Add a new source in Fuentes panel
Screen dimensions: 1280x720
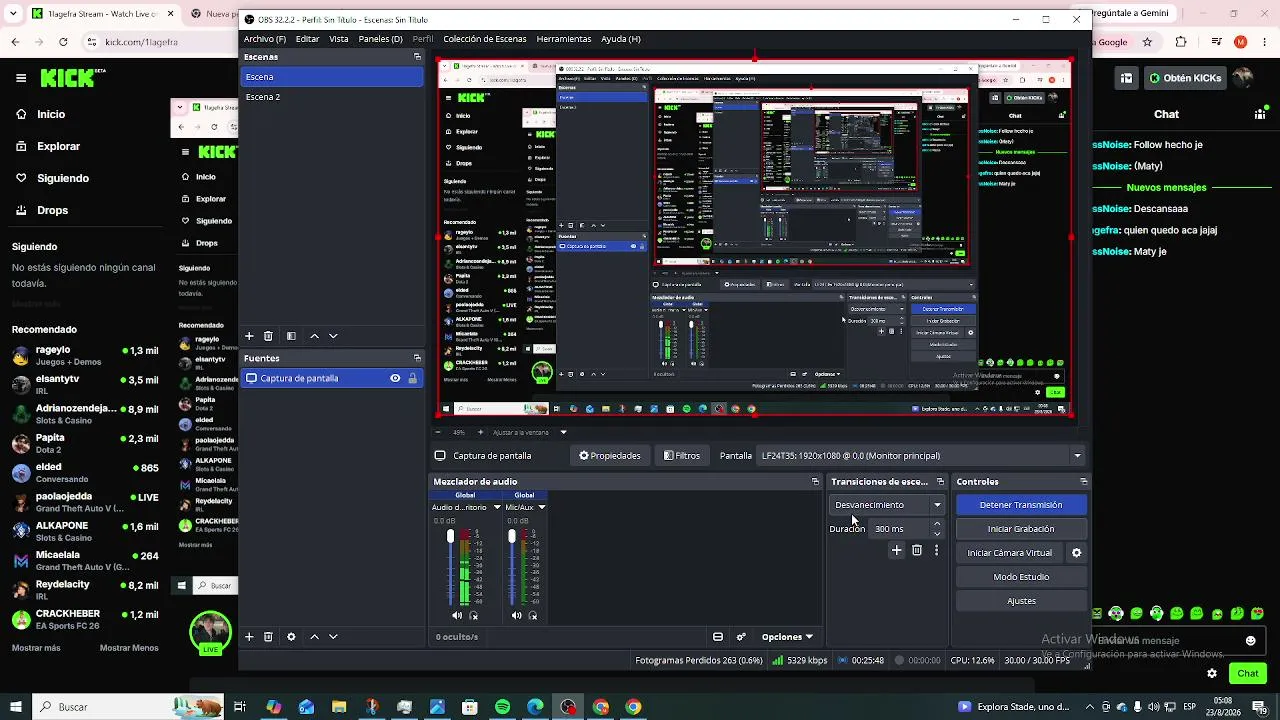249,637
